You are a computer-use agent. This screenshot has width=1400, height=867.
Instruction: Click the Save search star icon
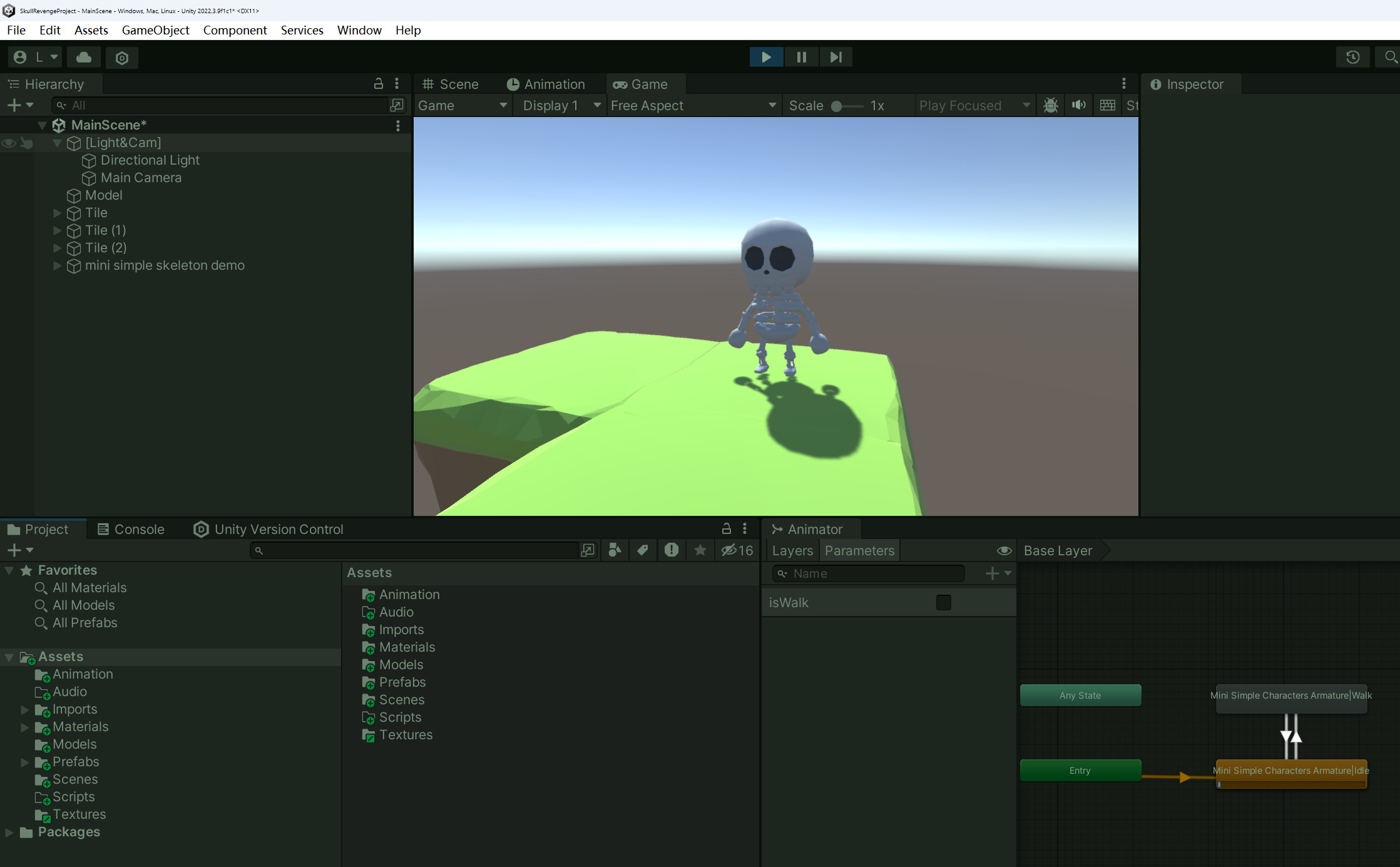pyautogui.click(x=700, y=550)
